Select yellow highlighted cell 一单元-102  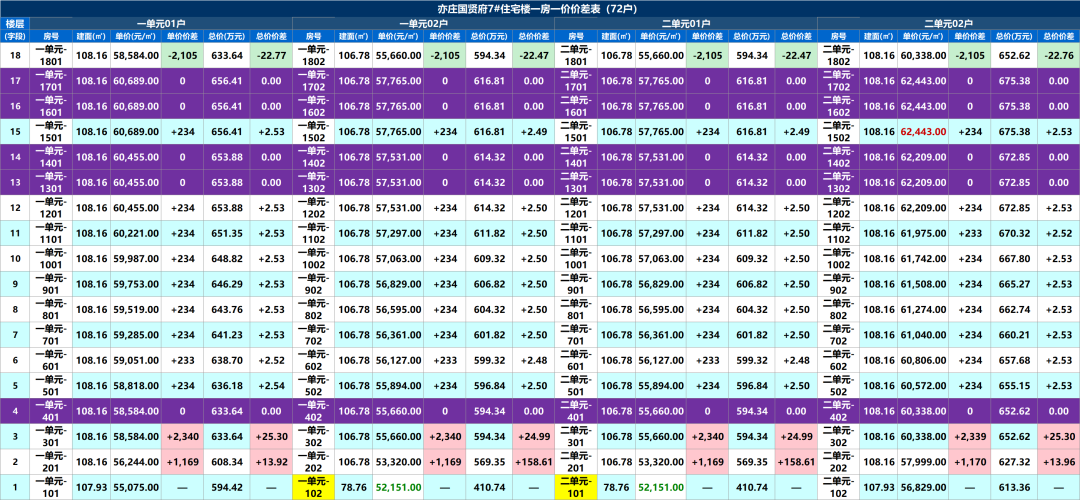(x=314, y=488)
